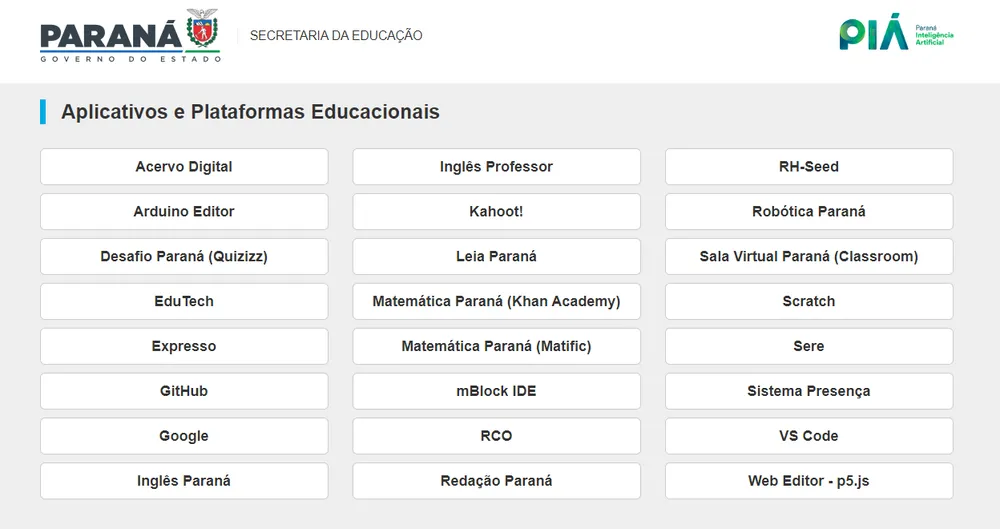Open Redação Paraná
This screenshot has width=1000, height=529.
pyautogui.click(x=496, y=482)
